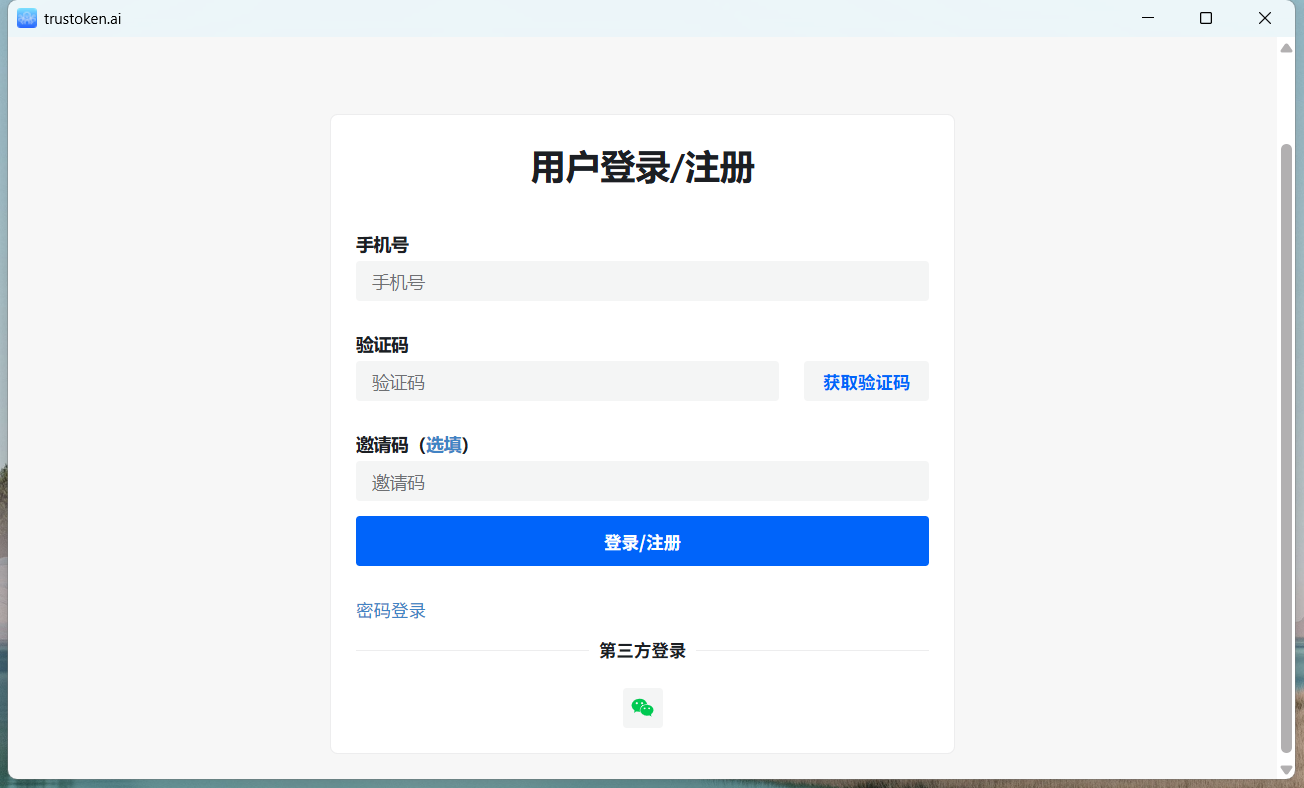Focus the 邀请码 invitation code input field
Screen dimensions: 1304x788
click(x=642, y=481)
